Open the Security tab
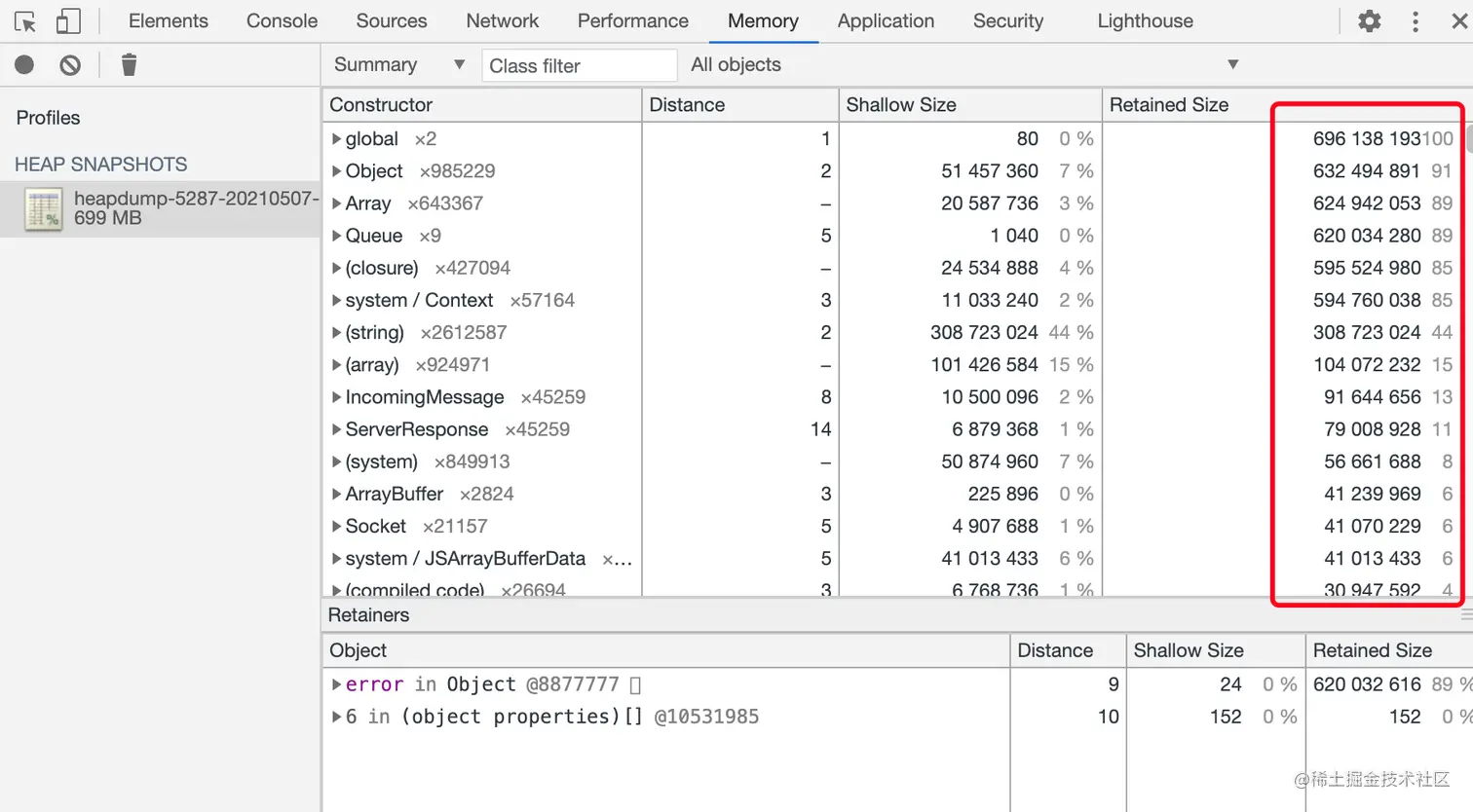The height and width of the screenshot is (812, 1473). (x=1008, y=20)
